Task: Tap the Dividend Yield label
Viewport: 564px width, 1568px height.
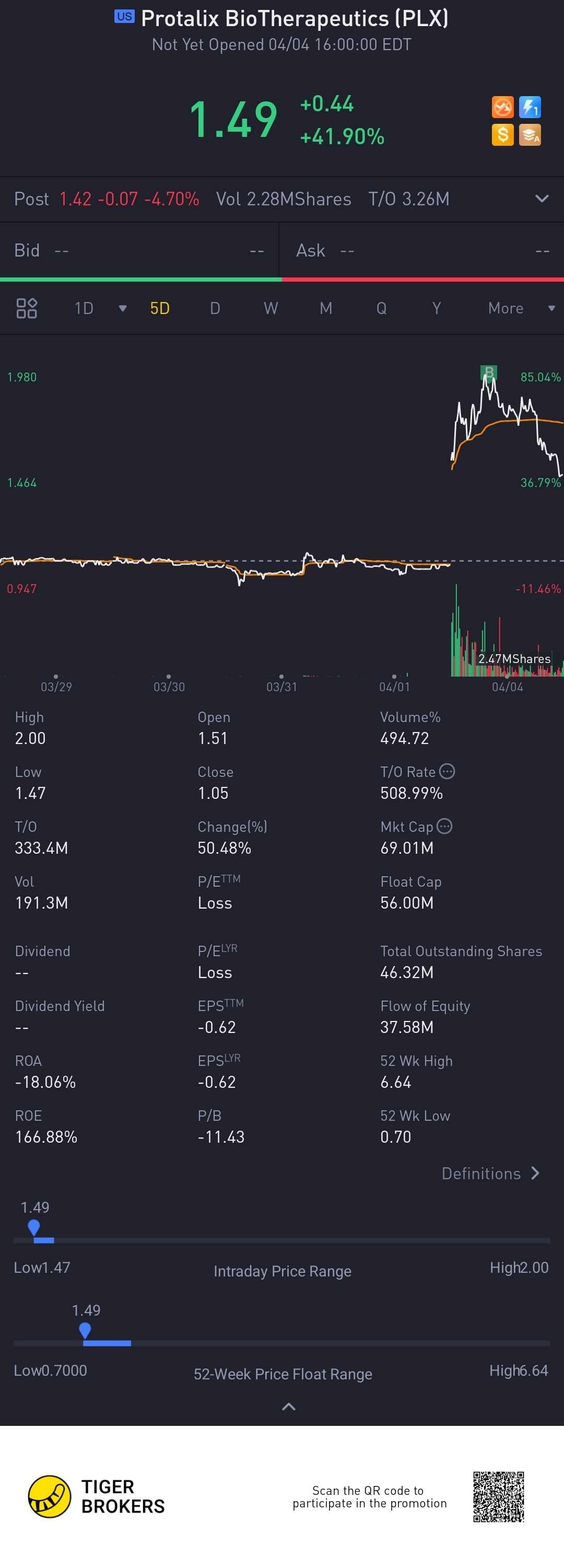Action: pyautogui.click(x=60, y=1006)
